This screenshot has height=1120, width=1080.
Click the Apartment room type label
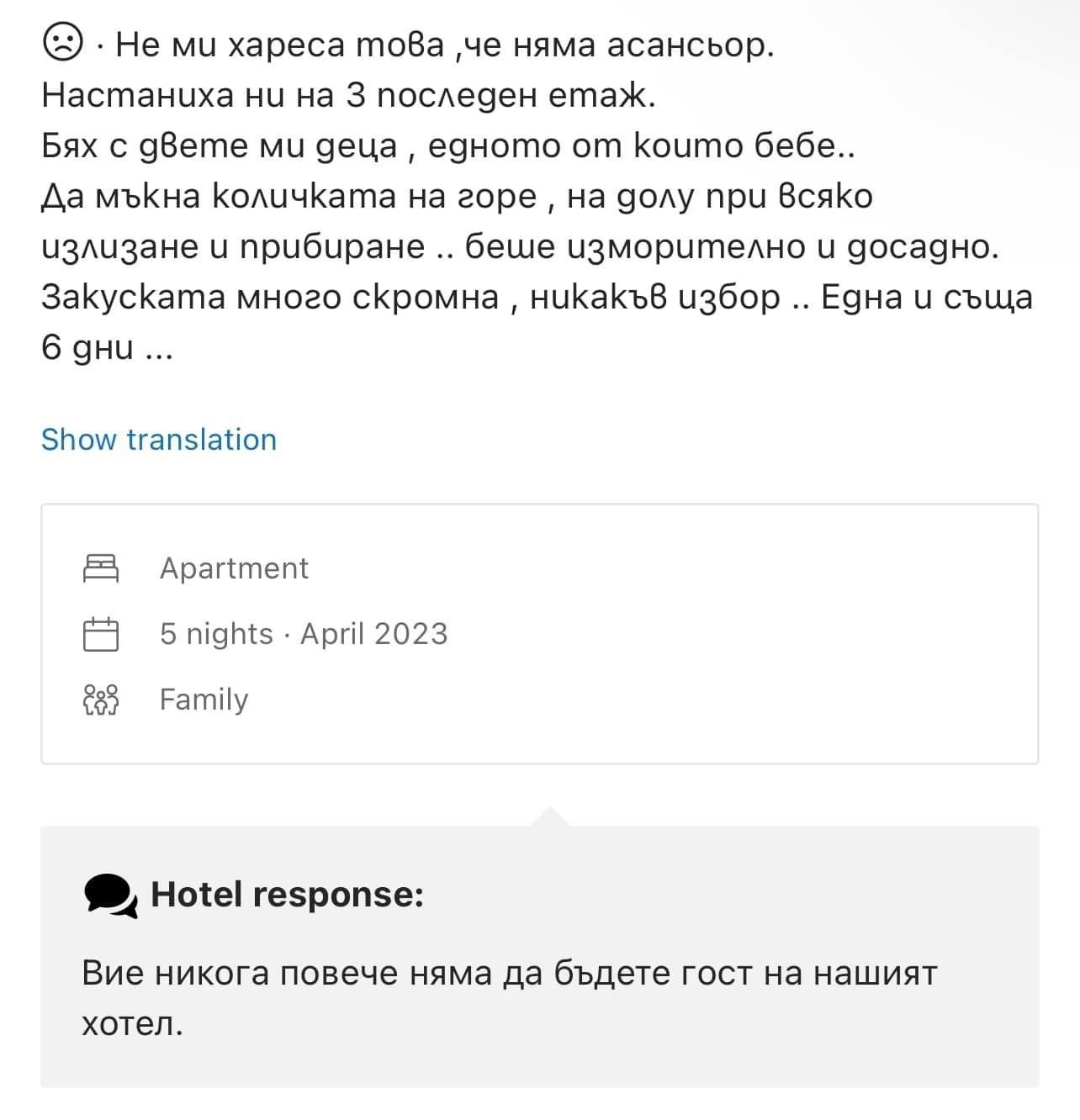tap(234, 568)
